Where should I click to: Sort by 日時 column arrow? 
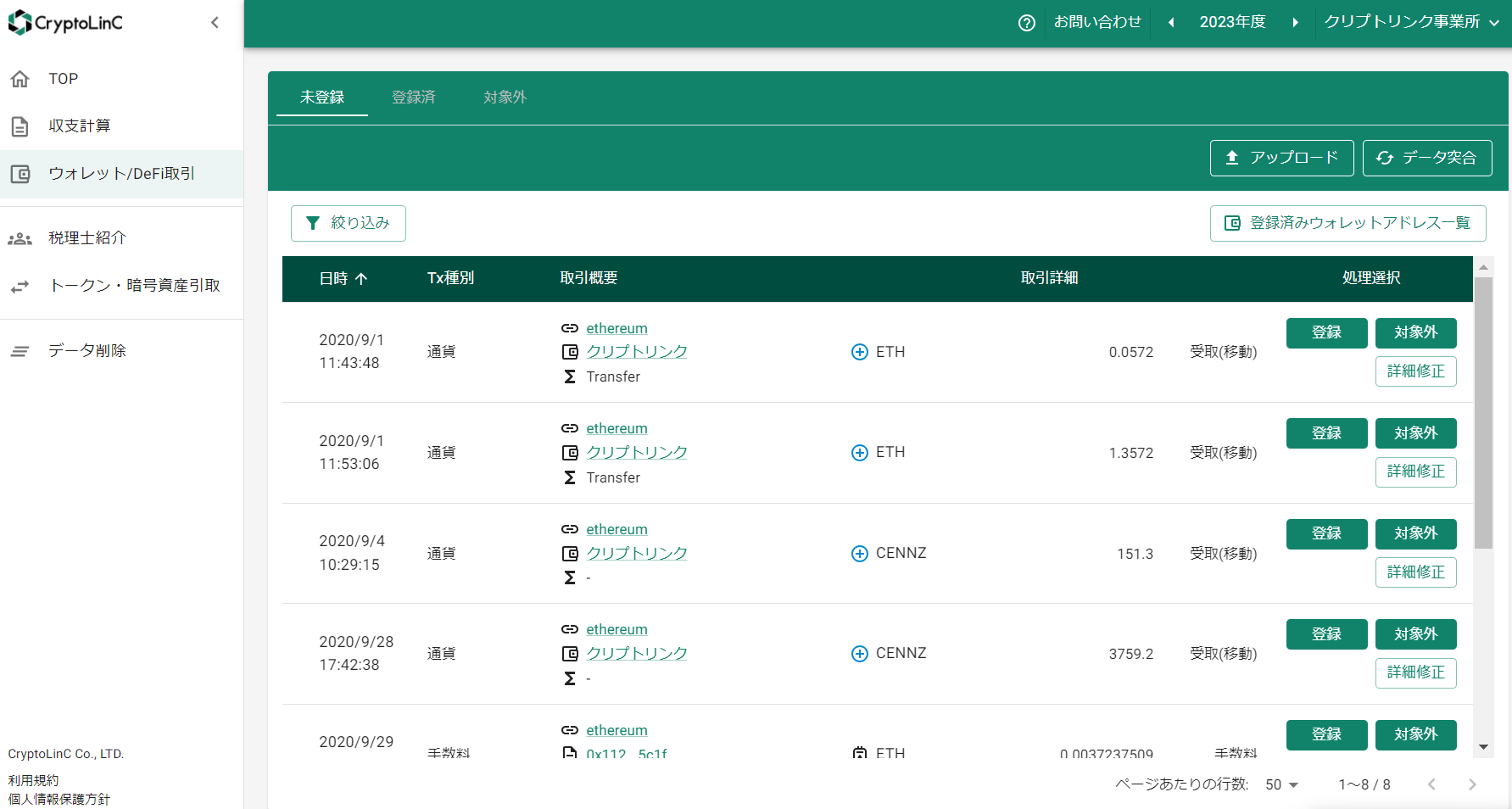coord(361,278)
